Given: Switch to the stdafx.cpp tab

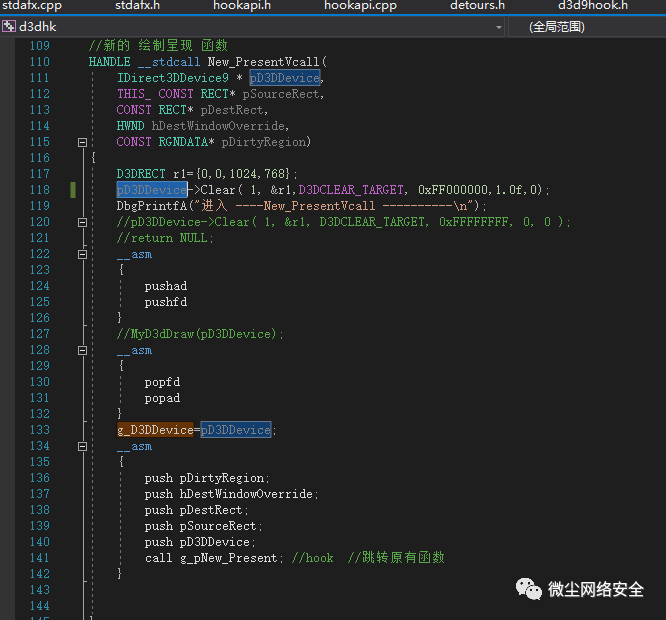Looking at the screenshot, I should 32,6.
